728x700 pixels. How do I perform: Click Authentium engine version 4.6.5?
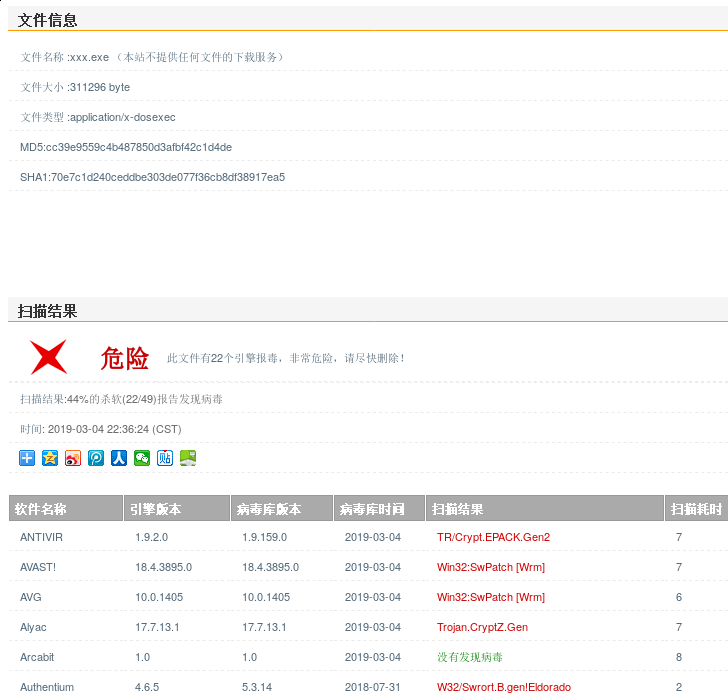(147, 687)
